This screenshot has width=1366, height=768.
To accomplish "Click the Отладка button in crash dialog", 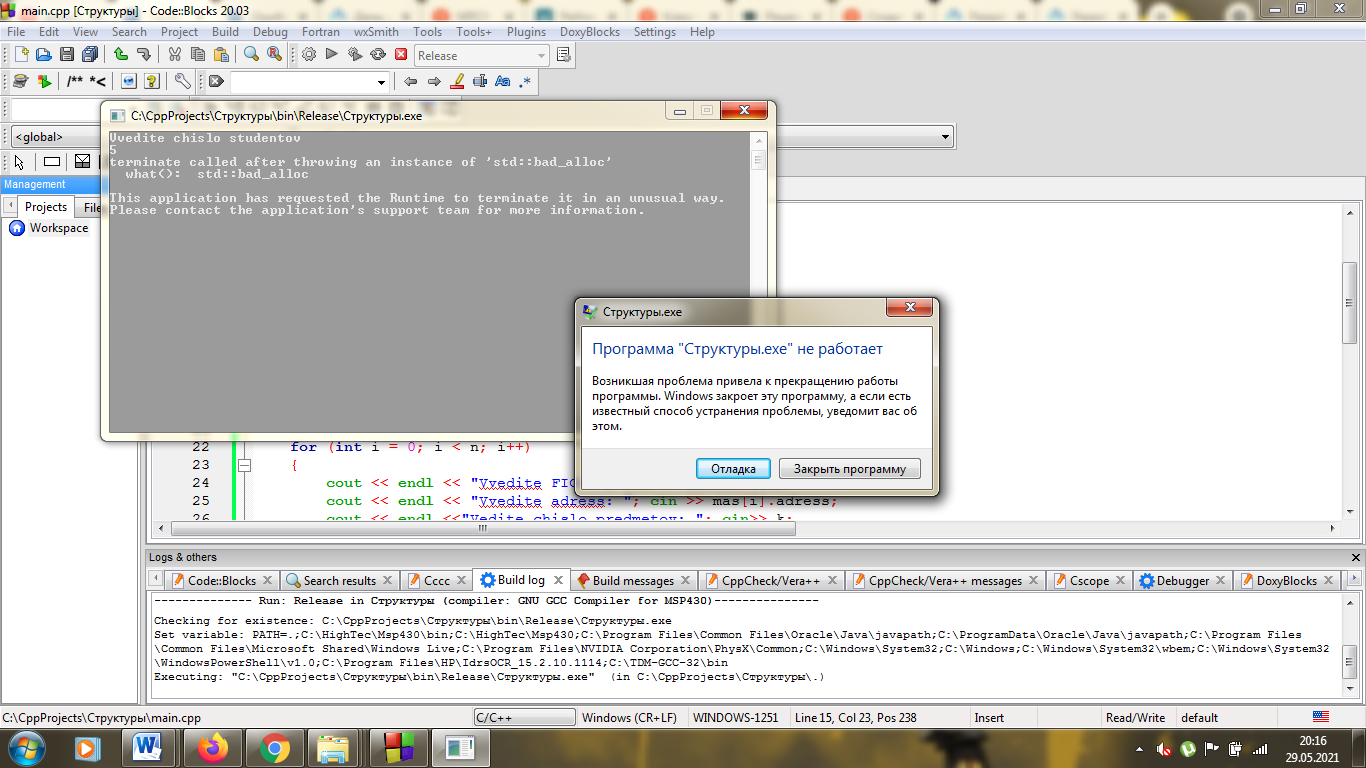I will click(x=733, y=469).
